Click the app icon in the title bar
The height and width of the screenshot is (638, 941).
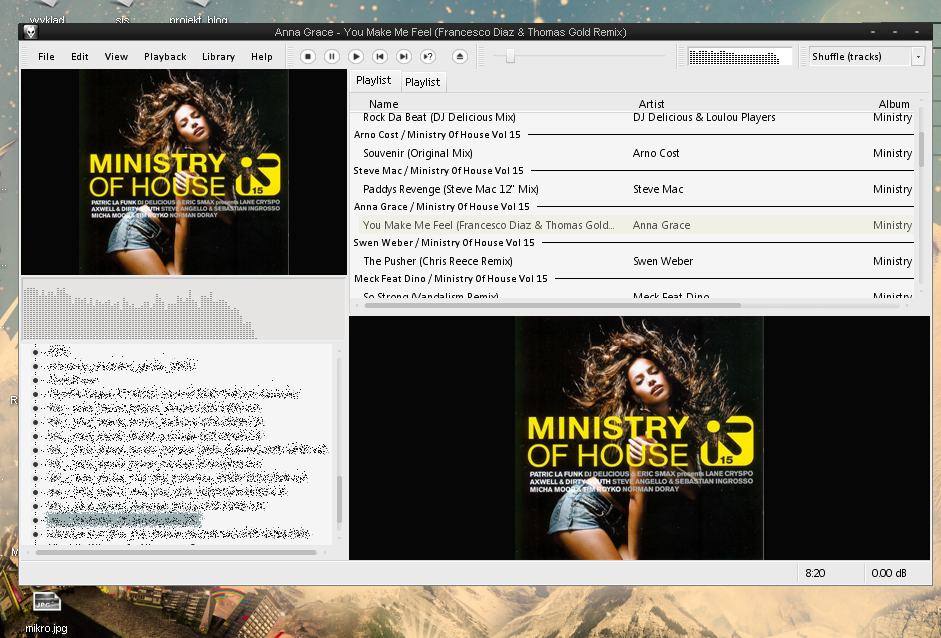pyautogui.click(x=30, y=32)
